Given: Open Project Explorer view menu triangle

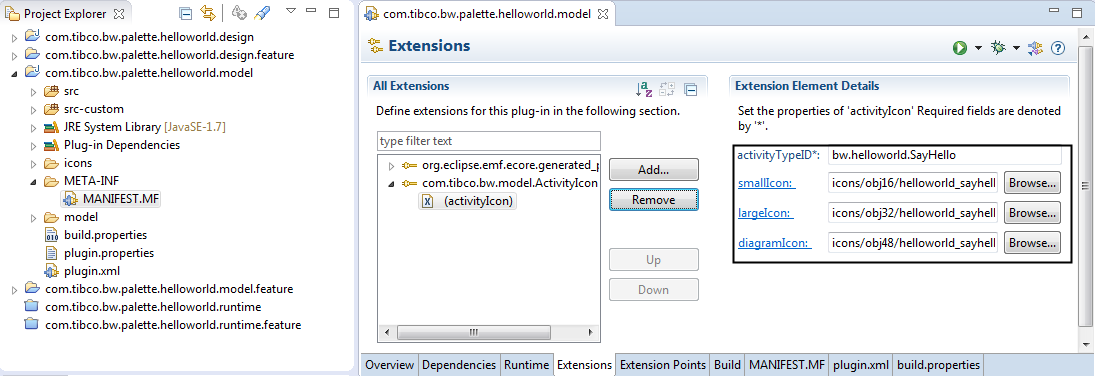Looking at the screenshot, I should (x=291, y=10).
